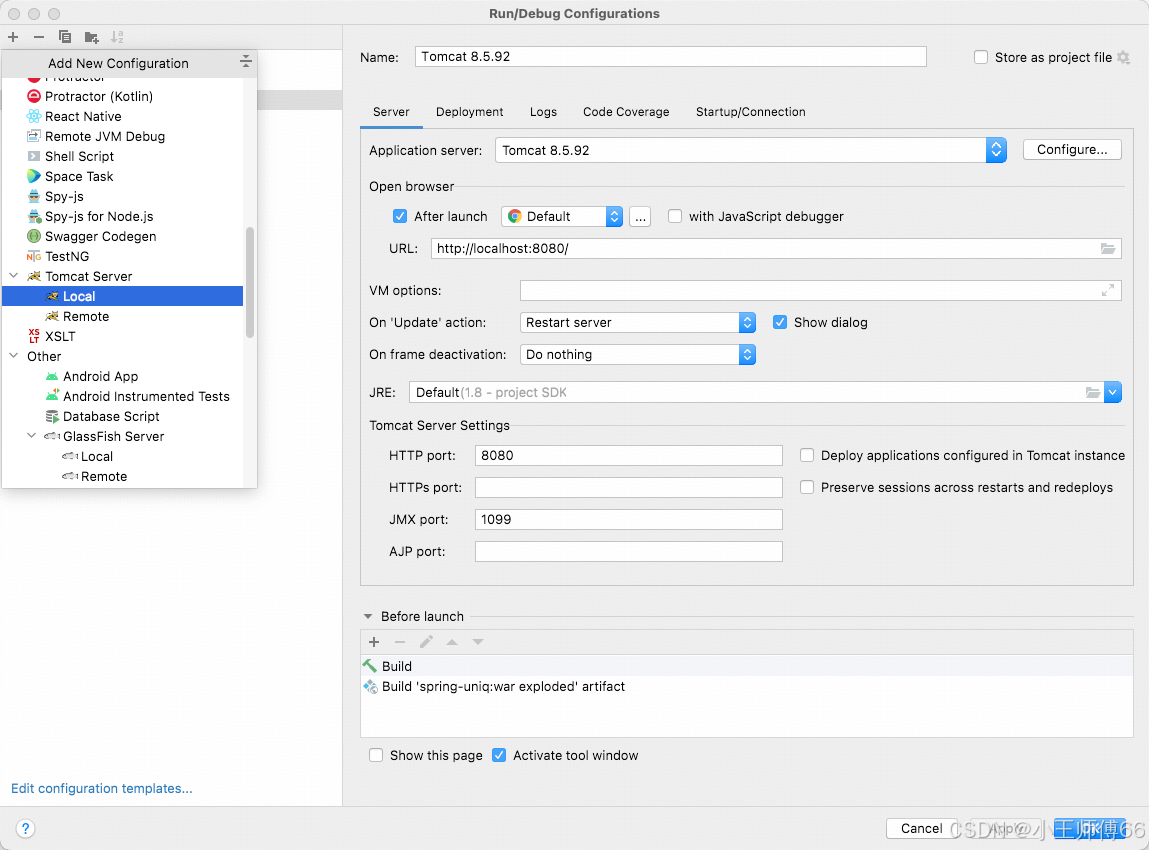Collapse the Other tree node

14,356
